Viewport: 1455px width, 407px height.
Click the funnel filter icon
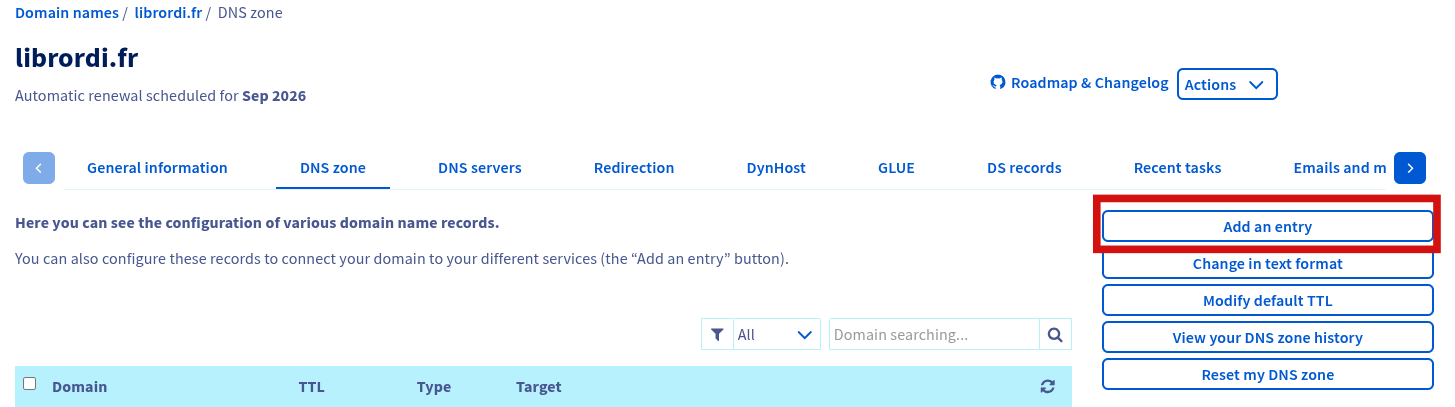tap(717, 335)
